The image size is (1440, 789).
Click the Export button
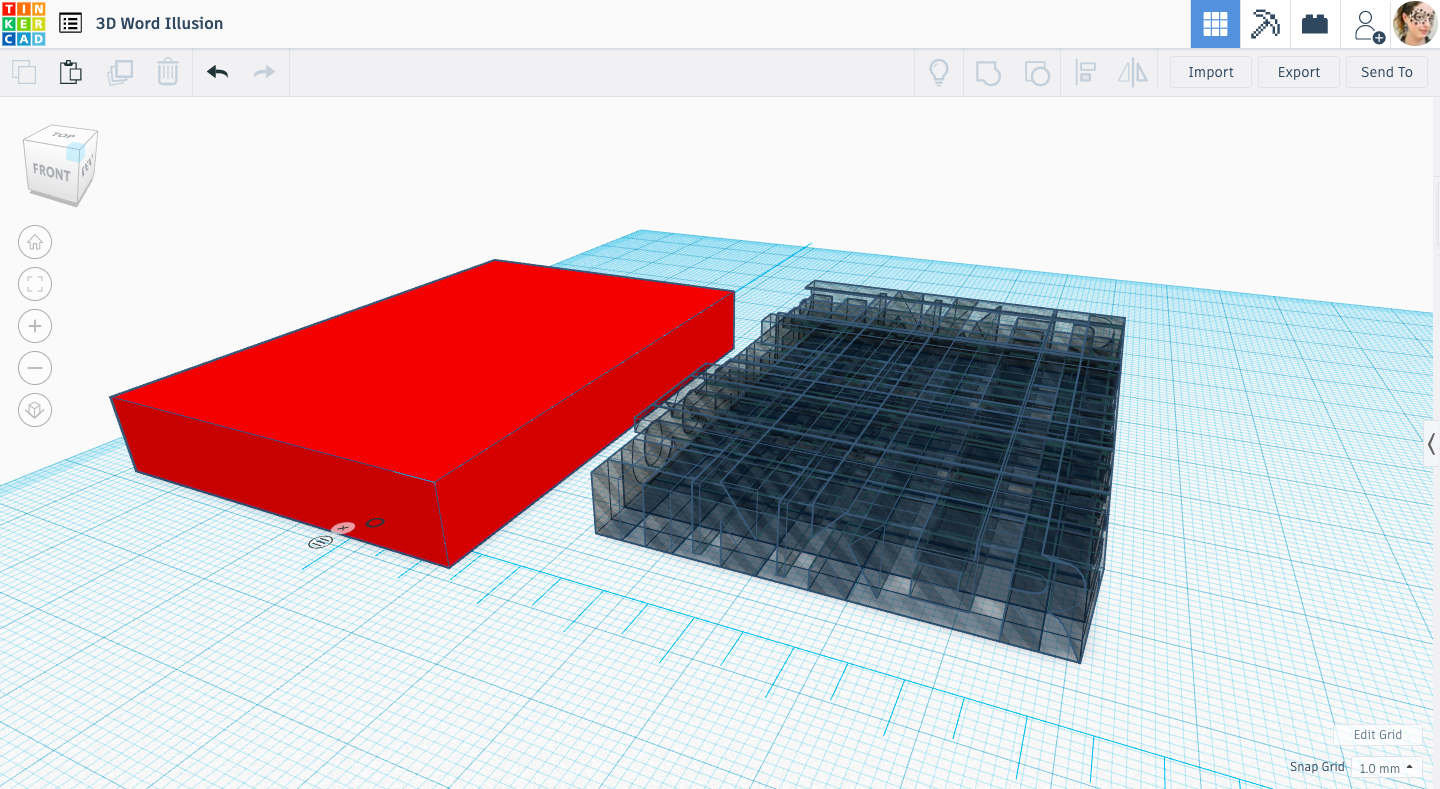(1299, 72)
